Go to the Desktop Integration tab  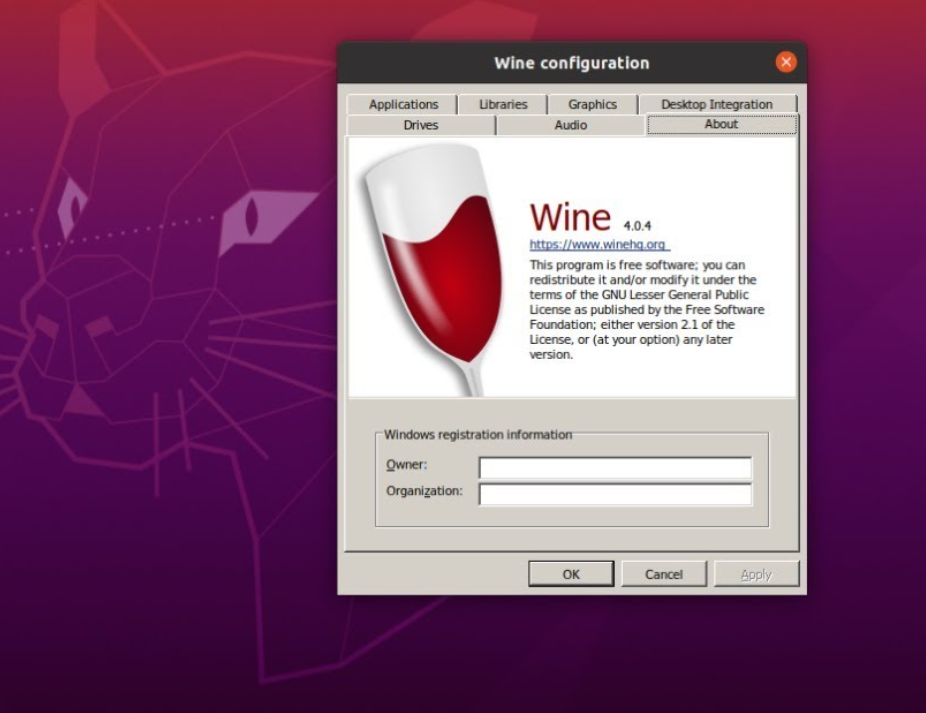(717, 104)
